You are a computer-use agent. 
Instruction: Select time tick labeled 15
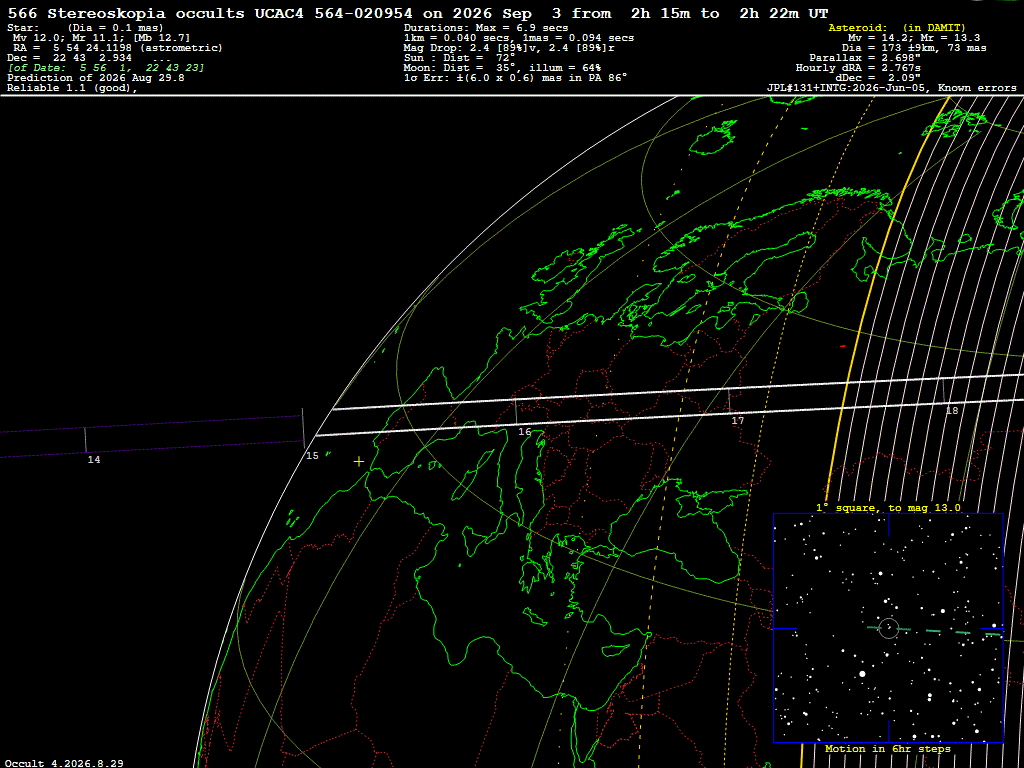point(312,455)
